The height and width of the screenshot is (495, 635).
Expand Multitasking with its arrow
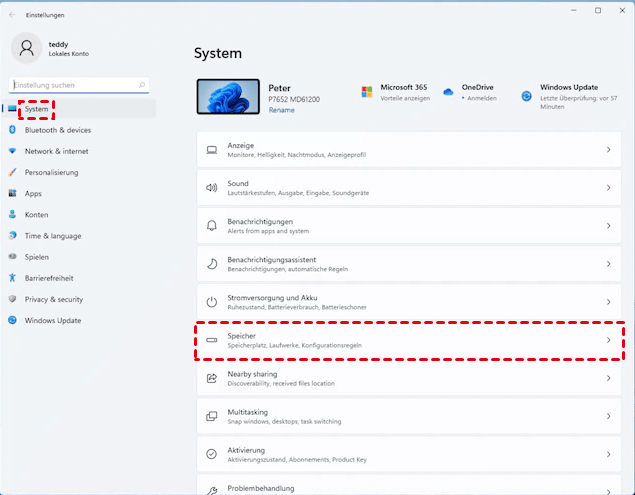tap(608, 416)
